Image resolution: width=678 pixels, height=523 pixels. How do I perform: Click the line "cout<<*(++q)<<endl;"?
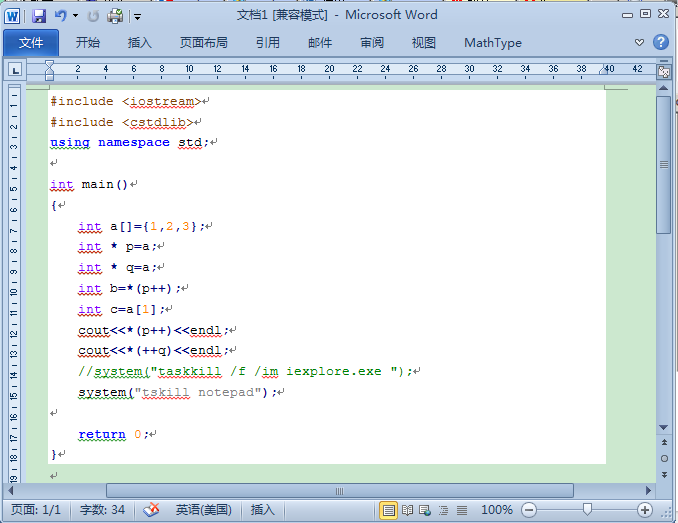click(154, 351)
